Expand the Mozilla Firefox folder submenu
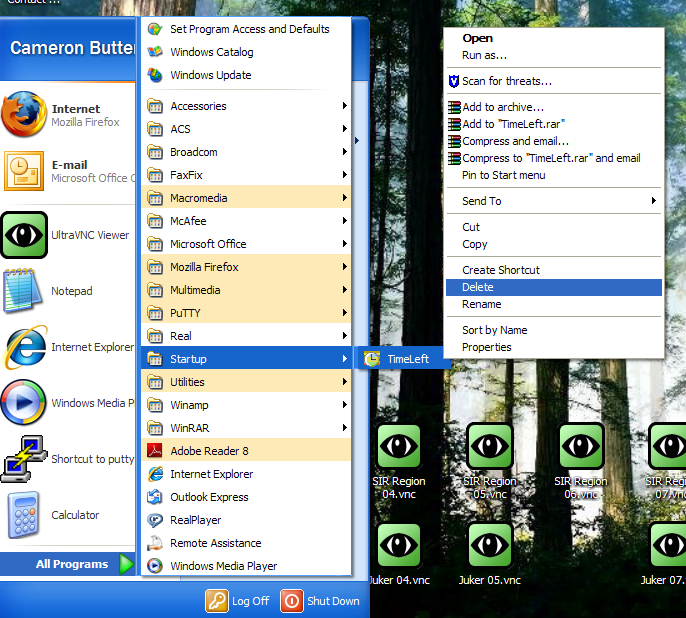The width and height of the screenshot is (686, 618). click(246, 267)
